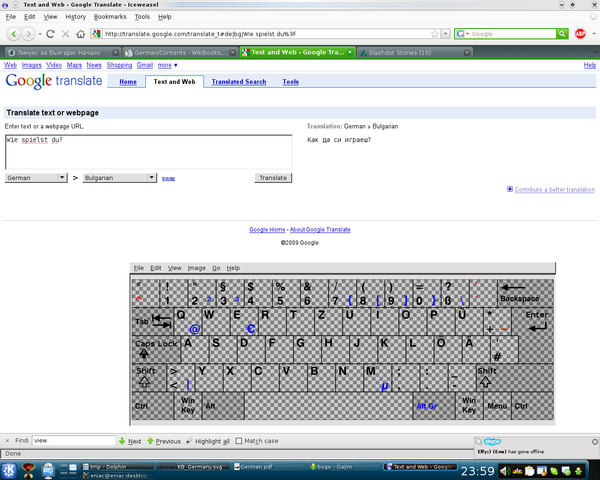
Task: Click the goblet icon in the taskbar
Action: click(29, 471)
